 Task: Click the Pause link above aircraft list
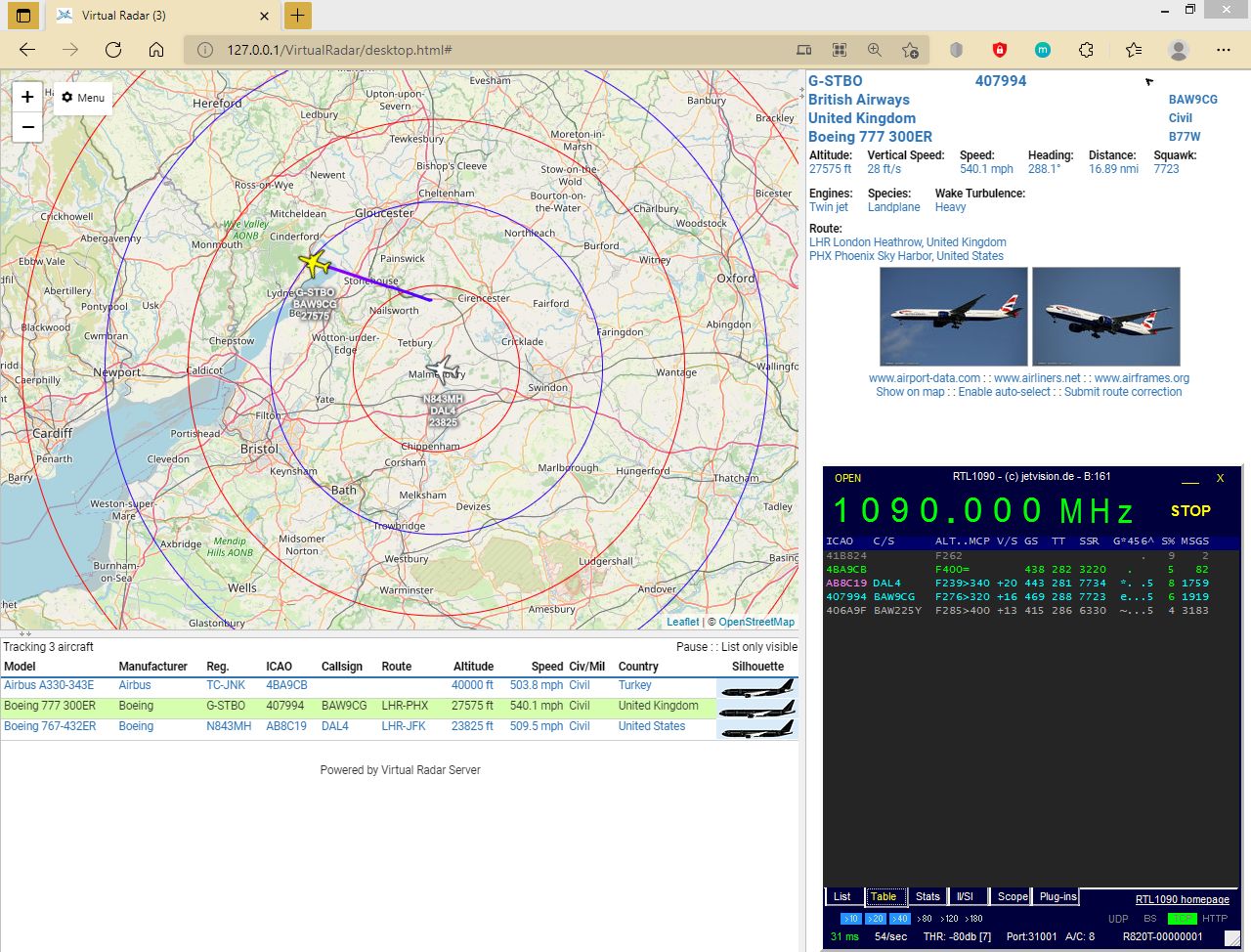click(x=691, y=647)
